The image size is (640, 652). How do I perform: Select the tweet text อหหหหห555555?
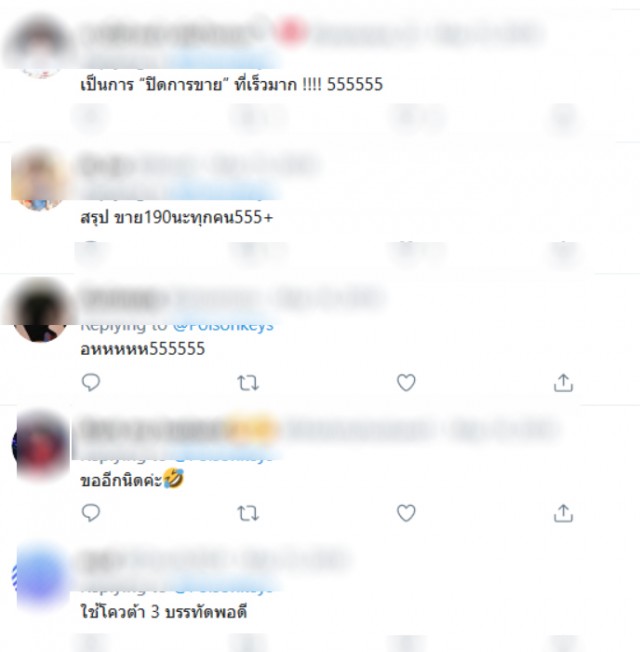tap(142, 348)
